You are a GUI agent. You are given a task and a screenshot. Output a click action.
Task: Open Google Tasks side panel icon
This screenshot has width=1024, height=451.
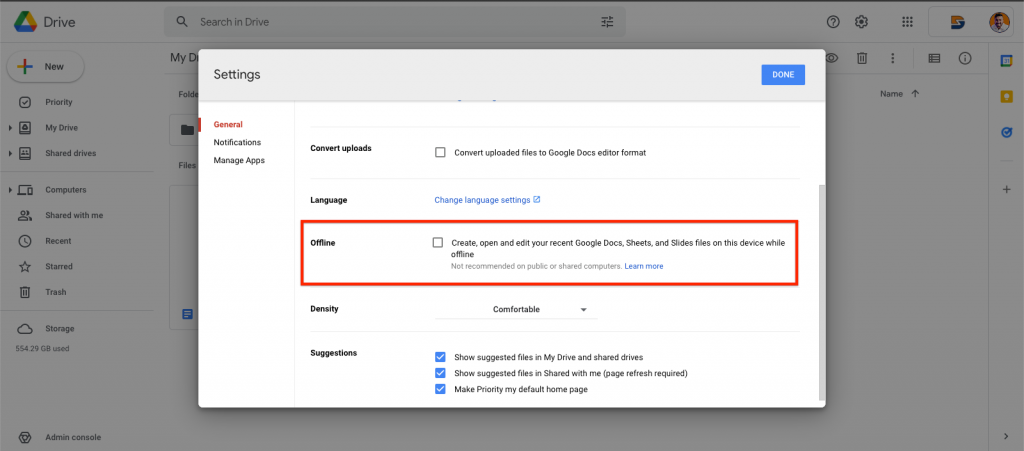1006,132
